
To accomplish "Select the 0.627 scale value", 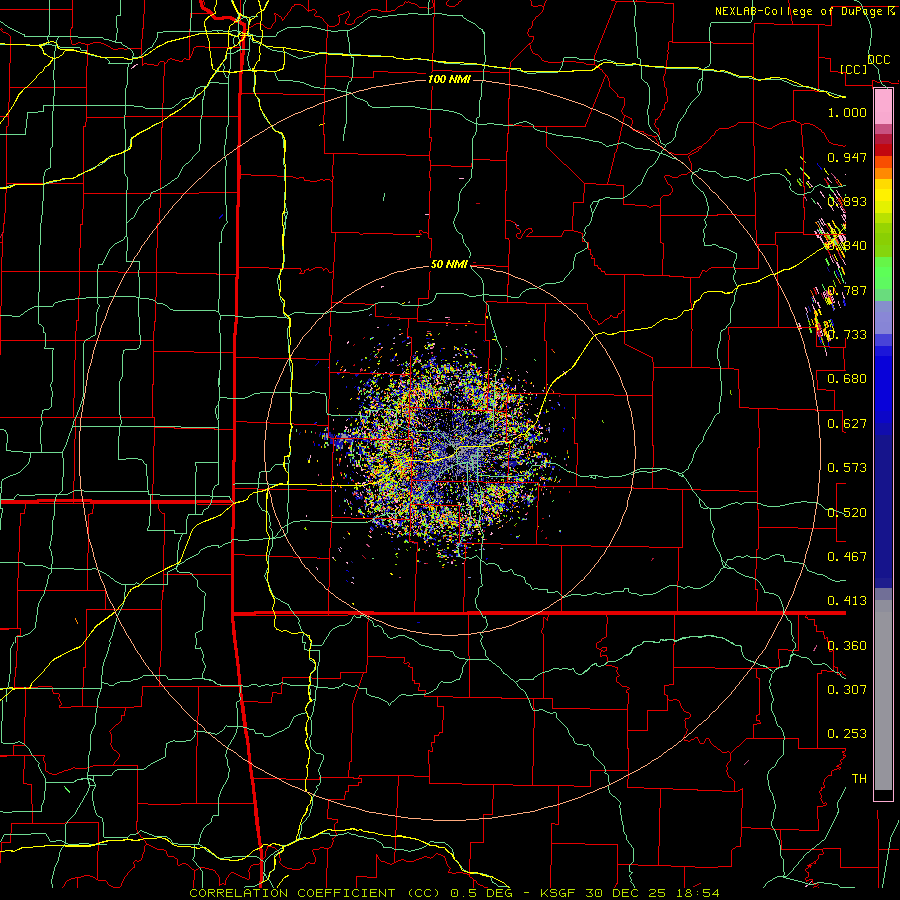I will [x=847, y=424].
